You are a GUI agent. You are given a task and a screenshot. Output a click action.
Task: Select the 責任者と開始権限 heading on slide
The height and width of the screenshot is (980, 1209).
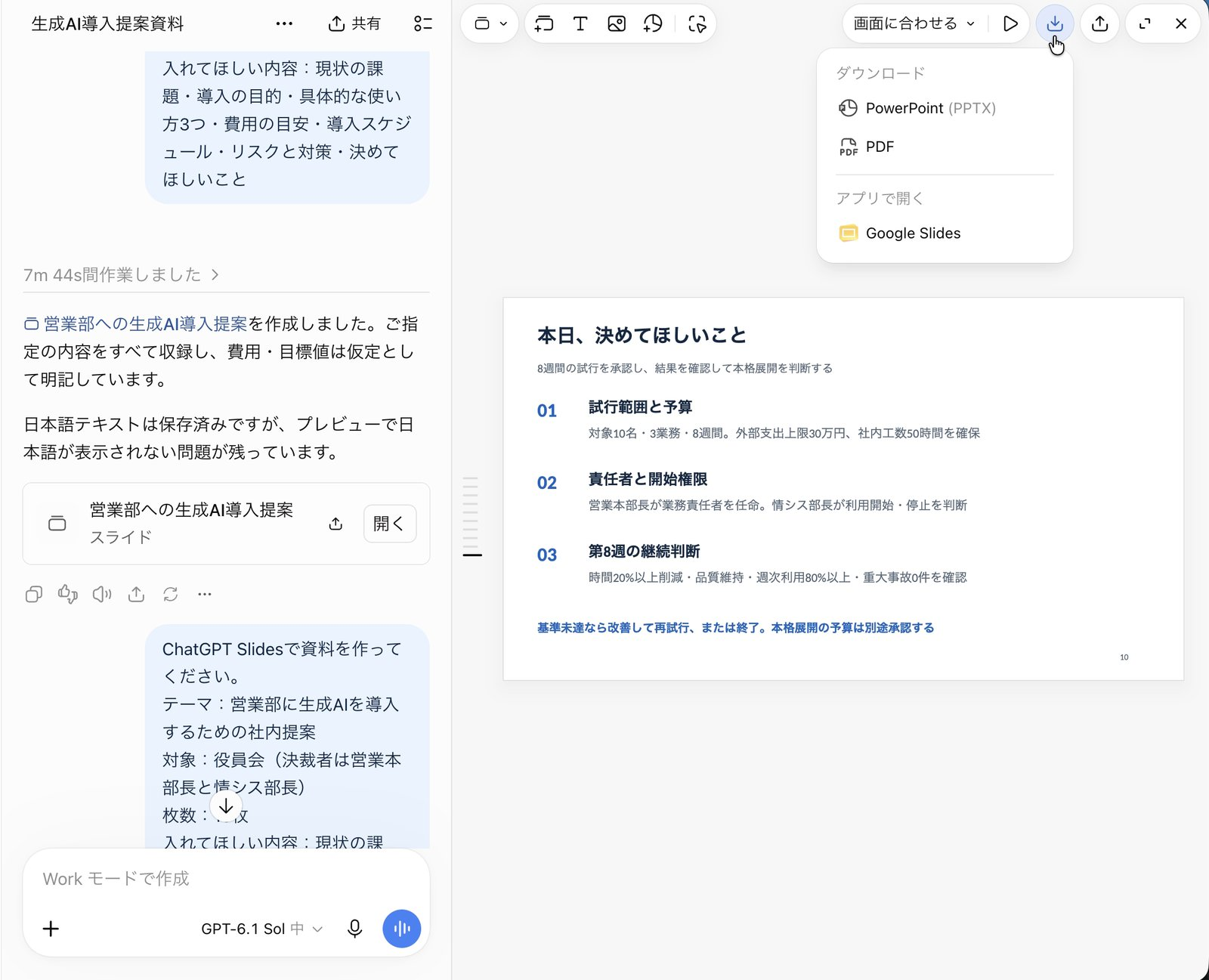(648, 479)
